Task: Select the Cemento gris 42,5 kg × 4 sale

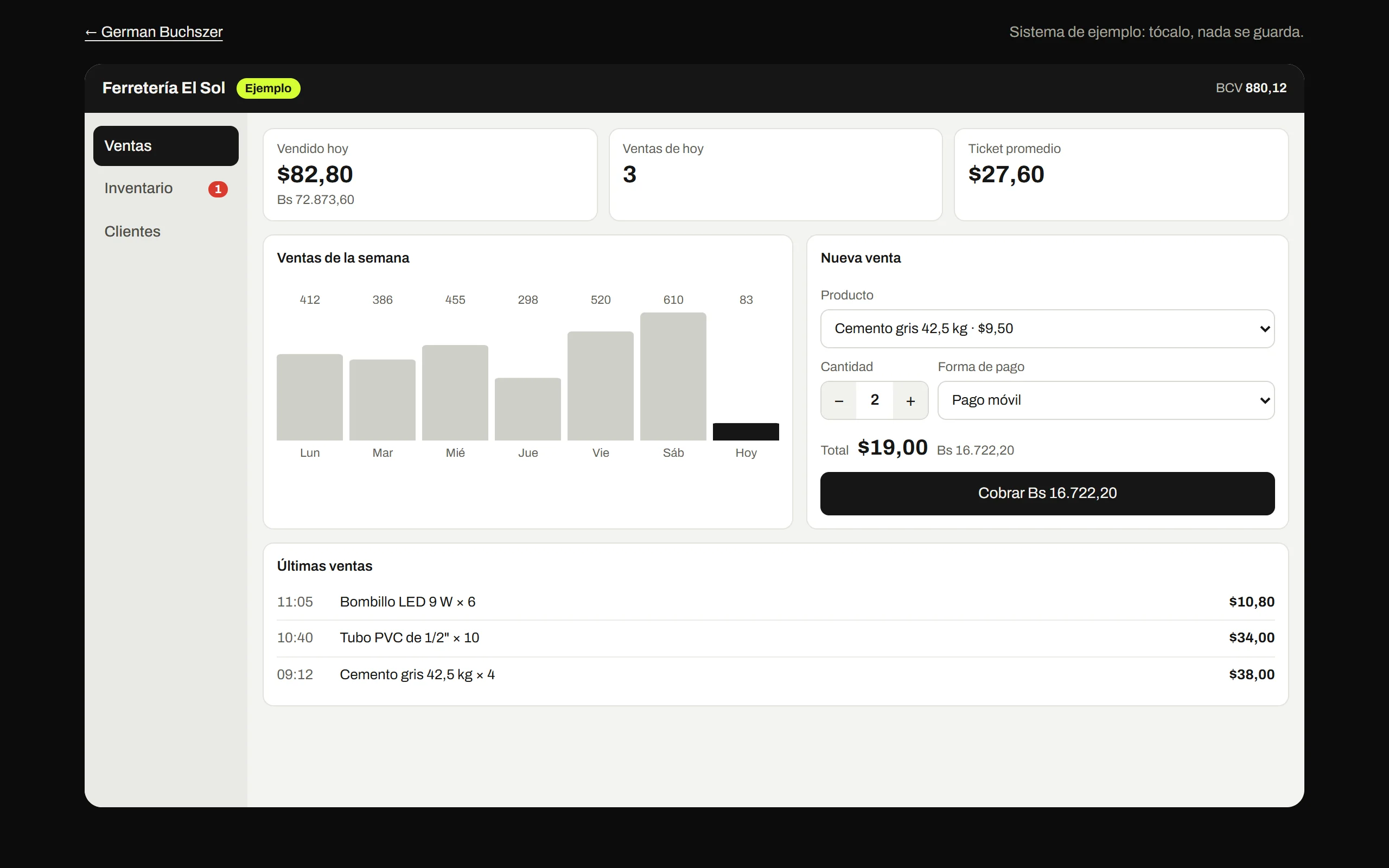Action: 775,674
